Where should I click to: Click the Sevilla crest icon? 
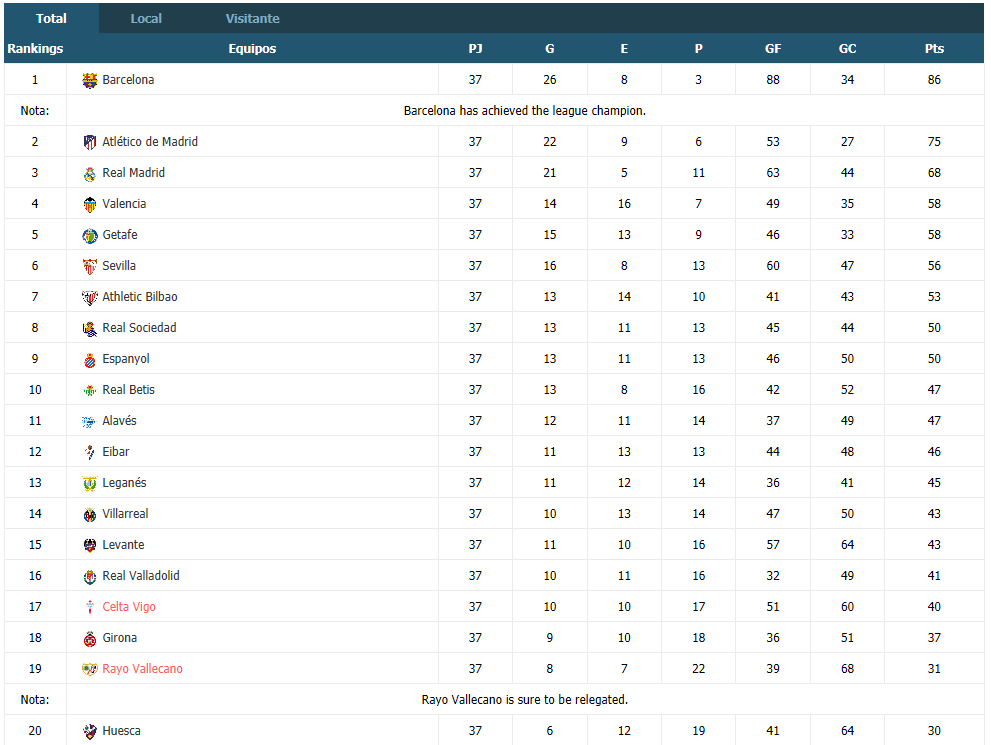pos(90,266)
